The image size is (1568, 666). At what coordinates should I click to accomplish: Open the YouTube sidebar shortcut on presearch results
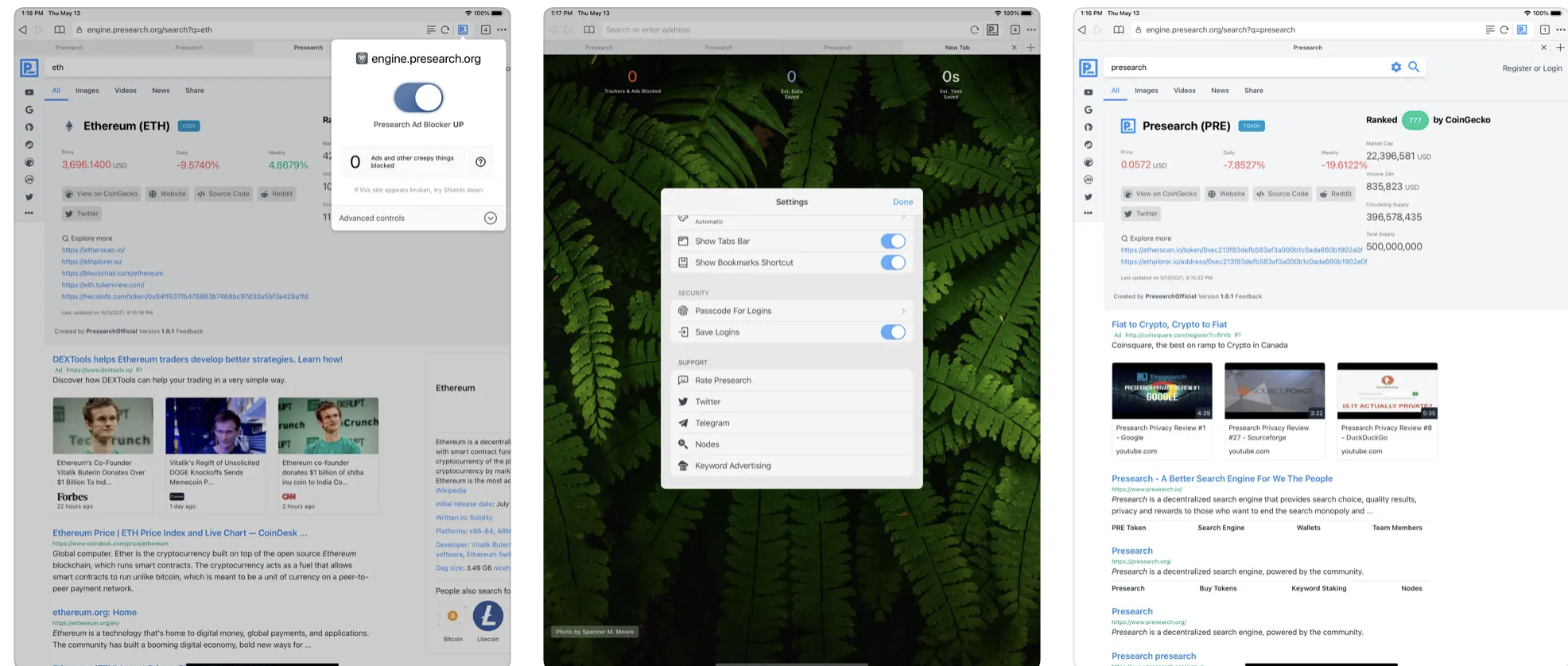1089,92
